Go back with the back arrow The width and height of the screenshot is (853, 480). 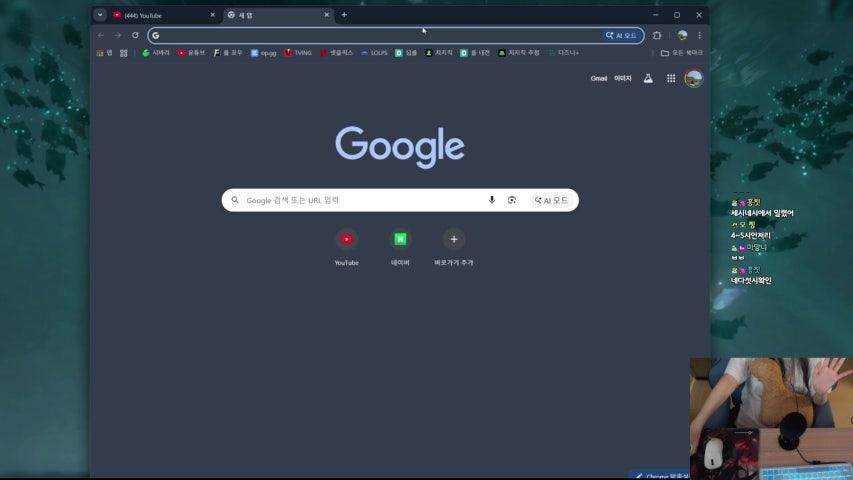click(x=101, y=35)
